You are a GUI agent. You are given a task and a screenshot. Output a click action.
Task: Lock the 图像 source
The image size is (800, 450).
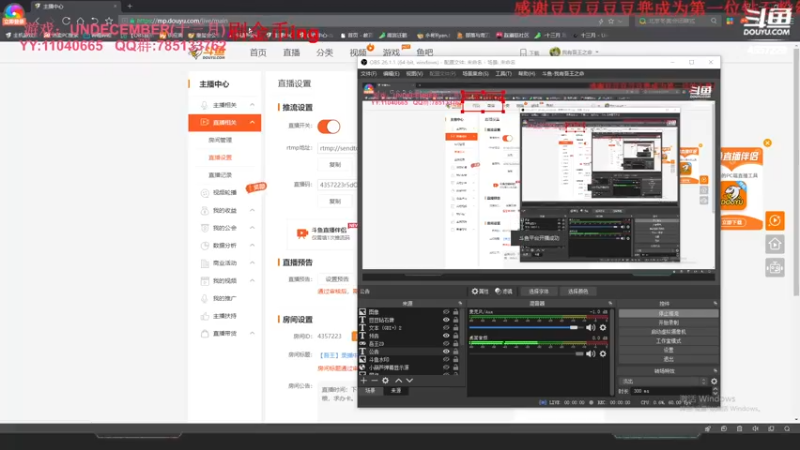point(456,312)
